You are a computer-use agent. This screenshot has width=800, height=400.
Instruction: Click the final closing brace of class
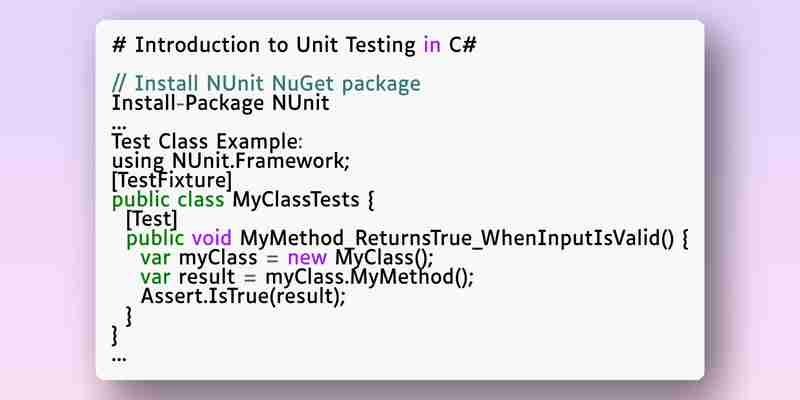115,336
